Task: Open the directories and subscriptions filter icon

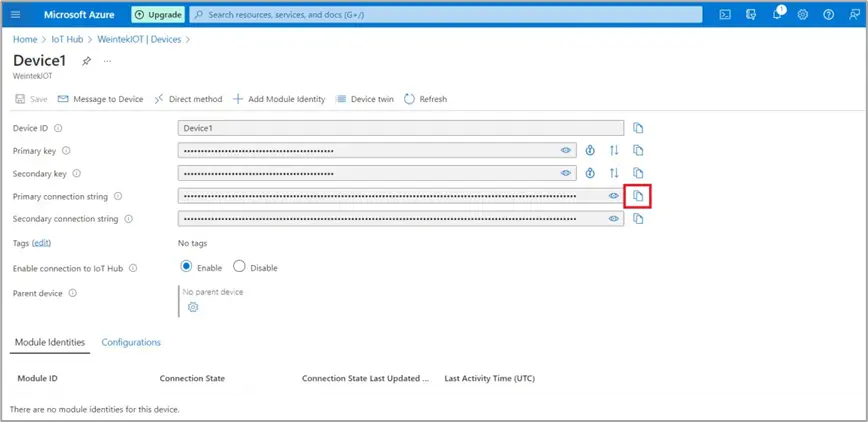Action: [751, 15]
